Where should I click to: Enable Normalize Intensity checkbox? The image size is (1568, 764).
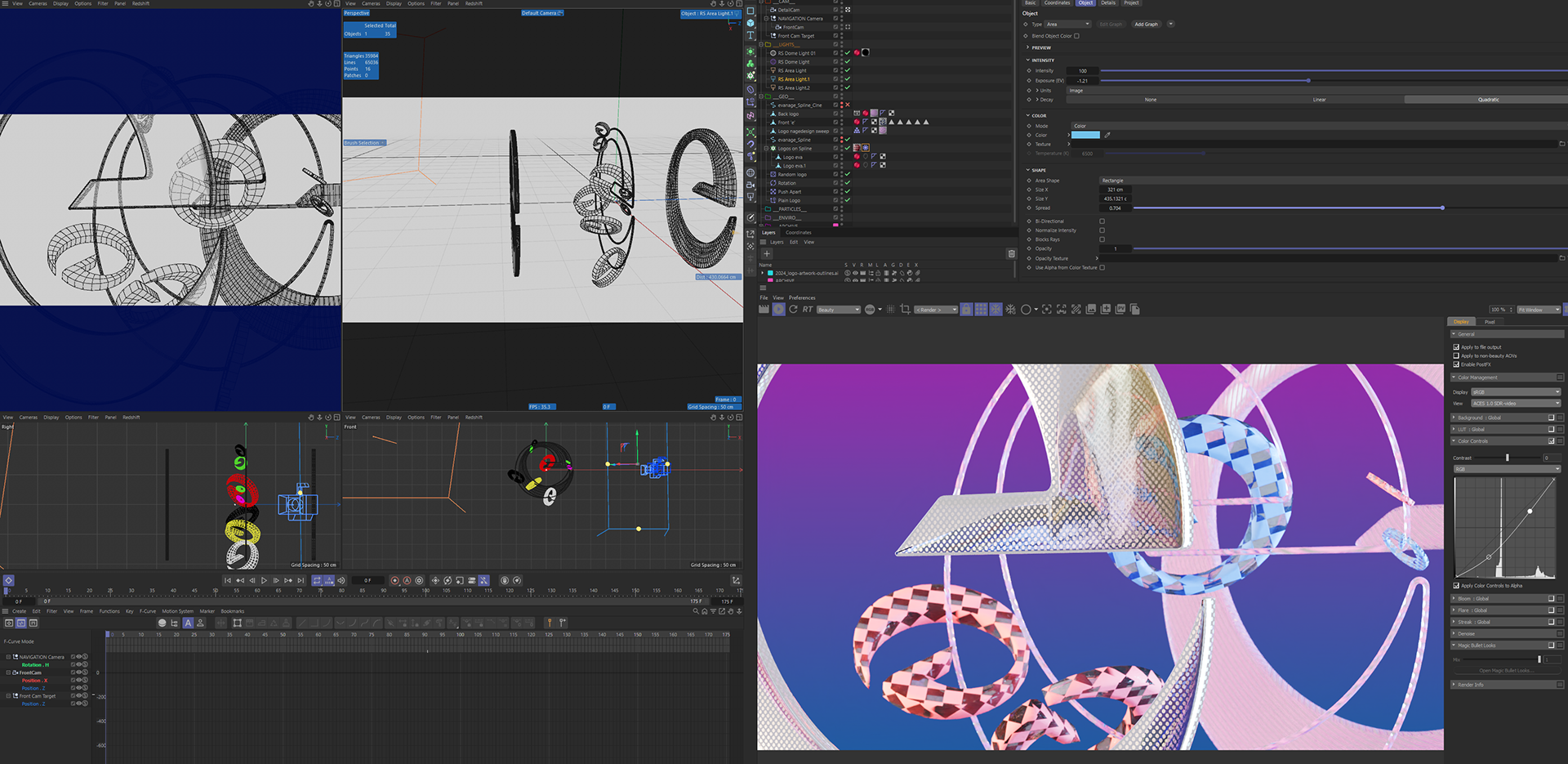click(1102, 230)
